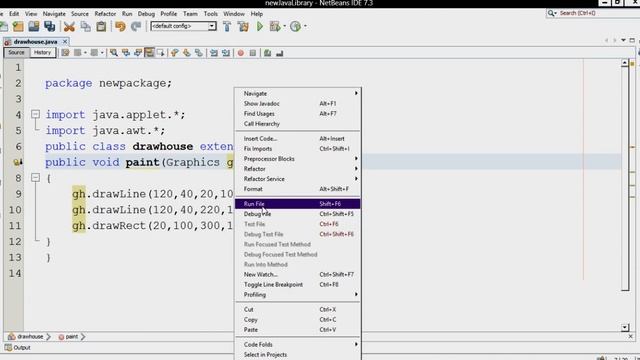Choose Insert Code from context menu

[298, 139]
